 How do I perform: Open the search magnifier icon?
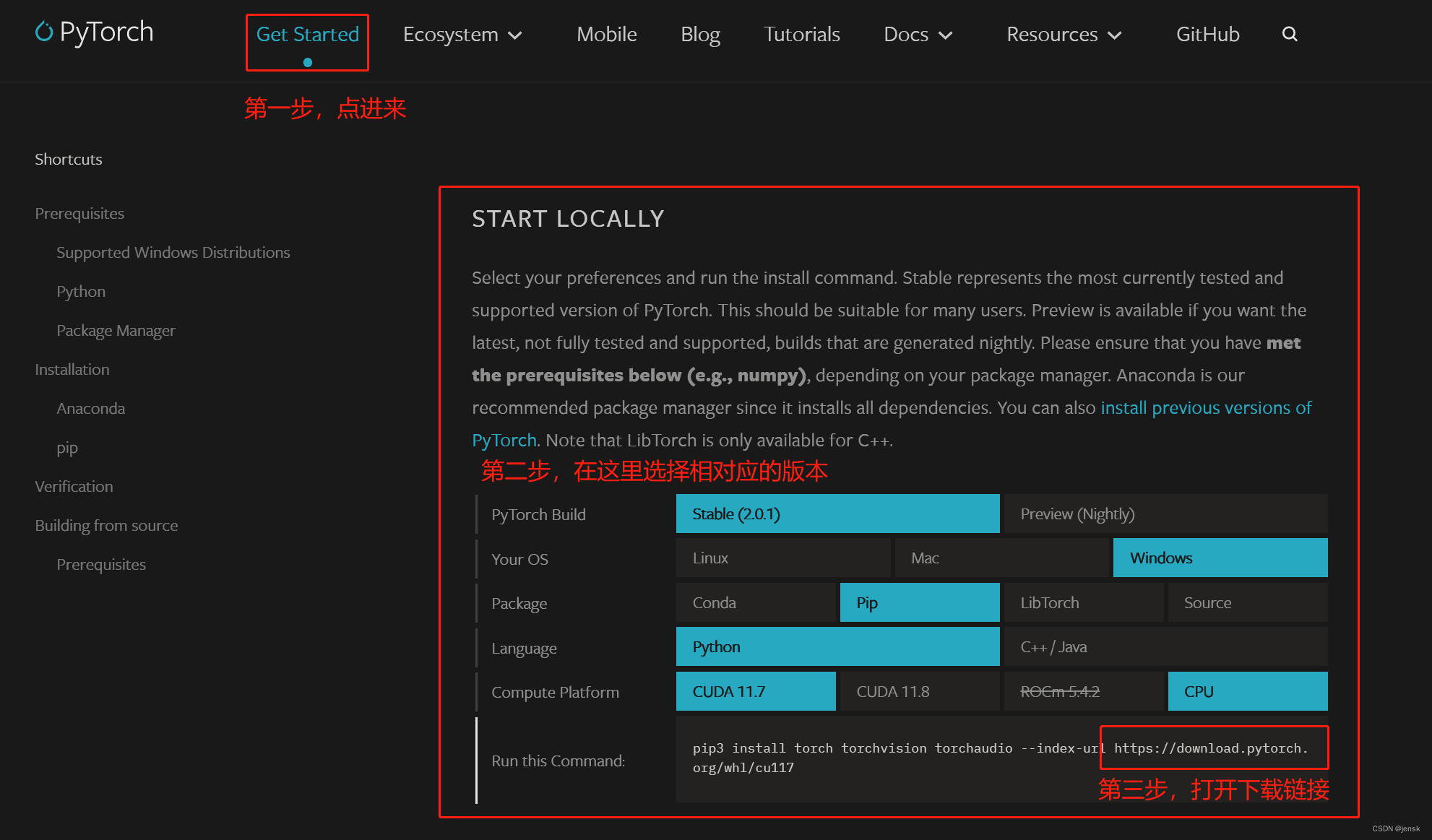[x=1290, y=34]
